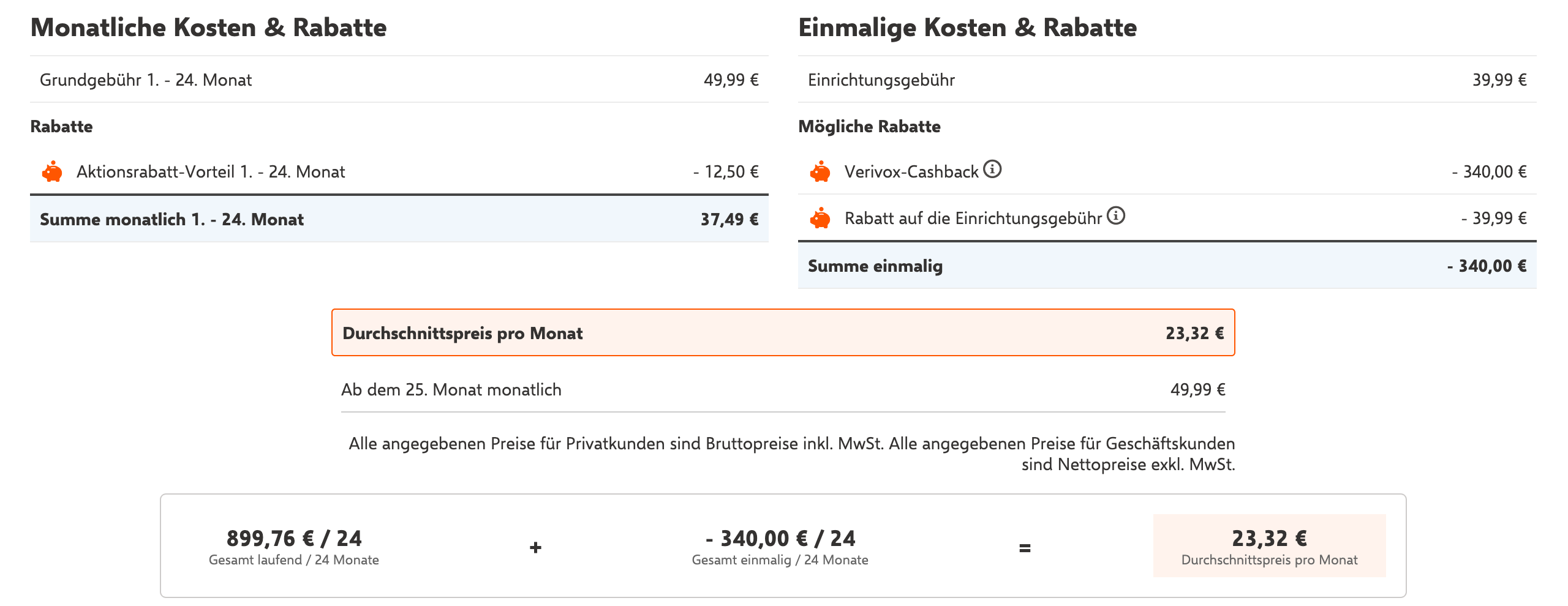1568x606 pixels.
Task: Click the Summe einmalig total row
Action: click(x=1167, y=266)
